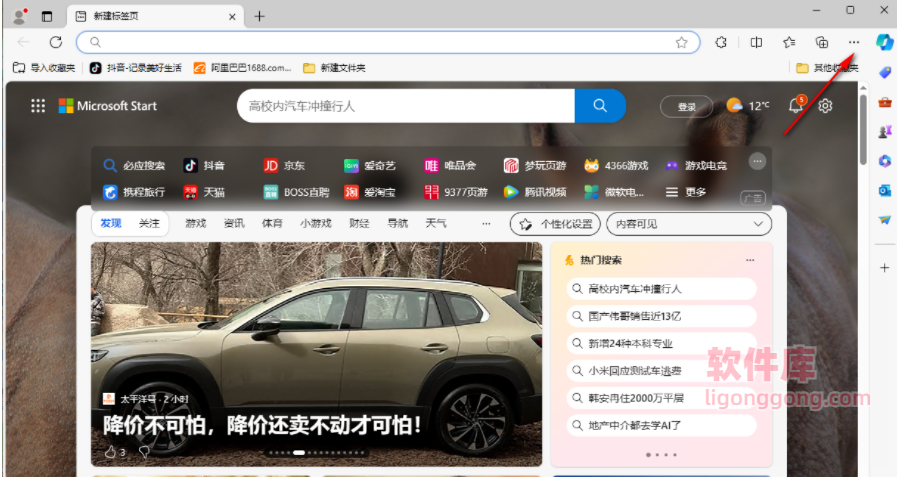Open the notification bell with badge
This screenshot has width=897, height=477.
coord(797,106)
